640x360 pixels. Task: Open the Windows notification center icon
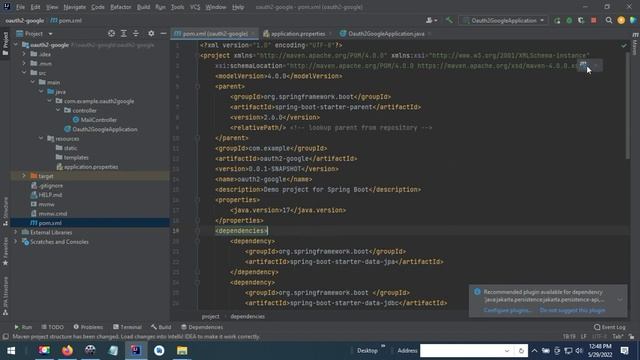624,351
